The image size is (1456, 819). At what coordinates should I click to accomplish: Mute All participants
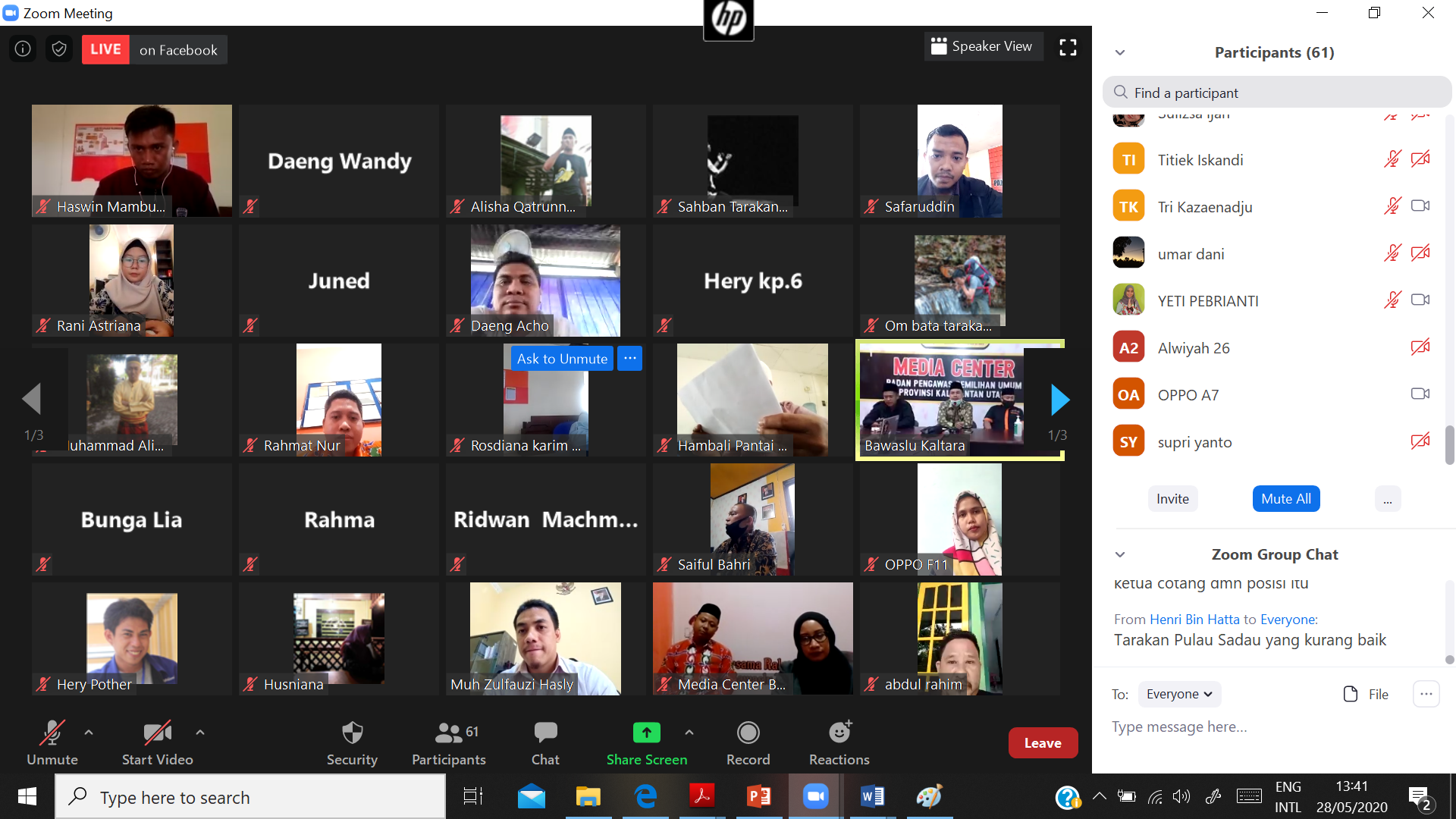pos(1286,499)
